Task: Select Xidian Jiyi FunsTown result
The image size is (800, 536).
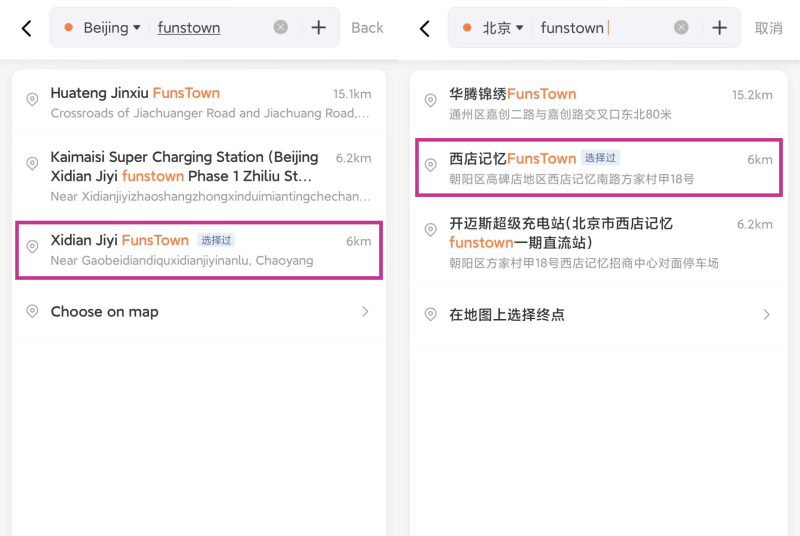Action: coord(199,250)
